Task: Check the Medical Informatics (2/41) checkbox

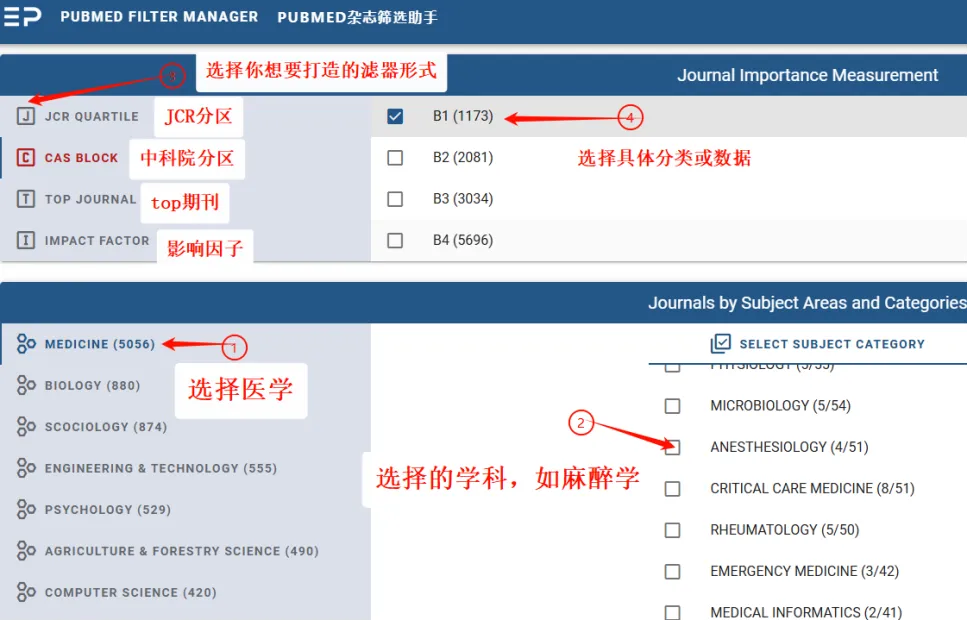Action: pos(672,612)
